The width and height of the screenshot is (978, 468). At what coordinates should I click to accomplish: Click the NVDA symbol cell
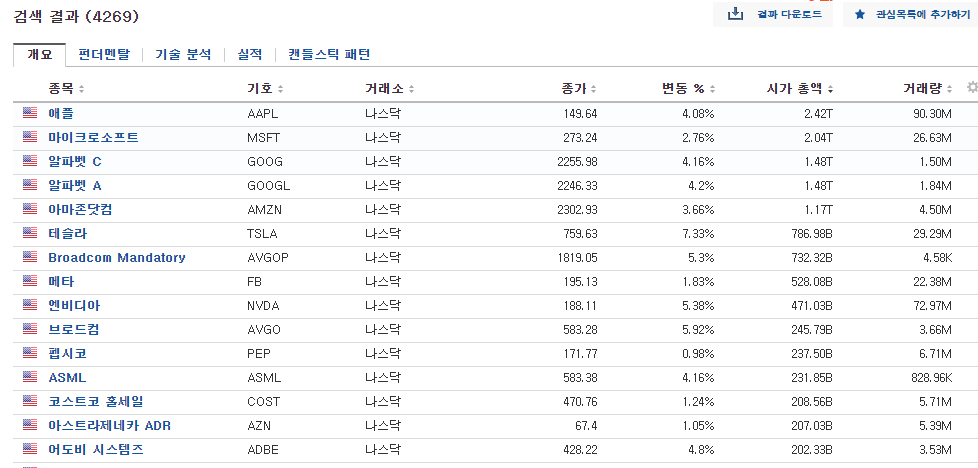click(x=263, y=306)
